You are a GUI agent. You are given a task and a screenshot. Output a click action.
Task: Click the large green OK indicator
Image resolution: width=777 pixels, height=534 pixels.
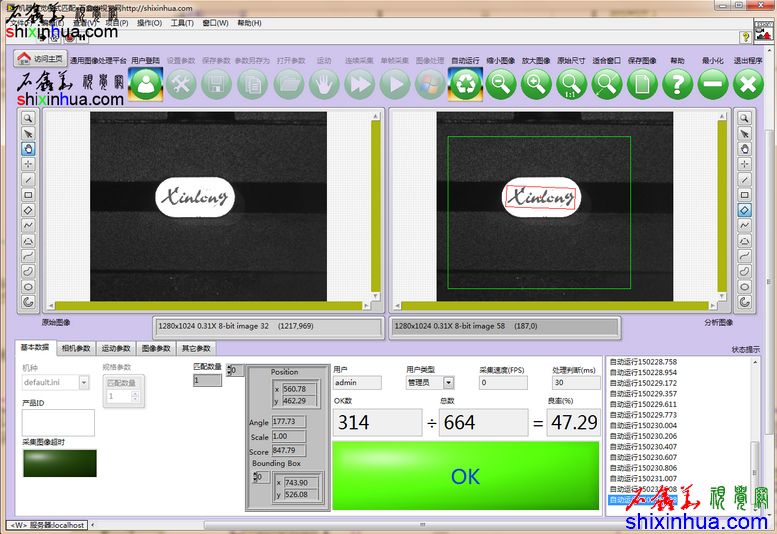[x=465, y=476]
